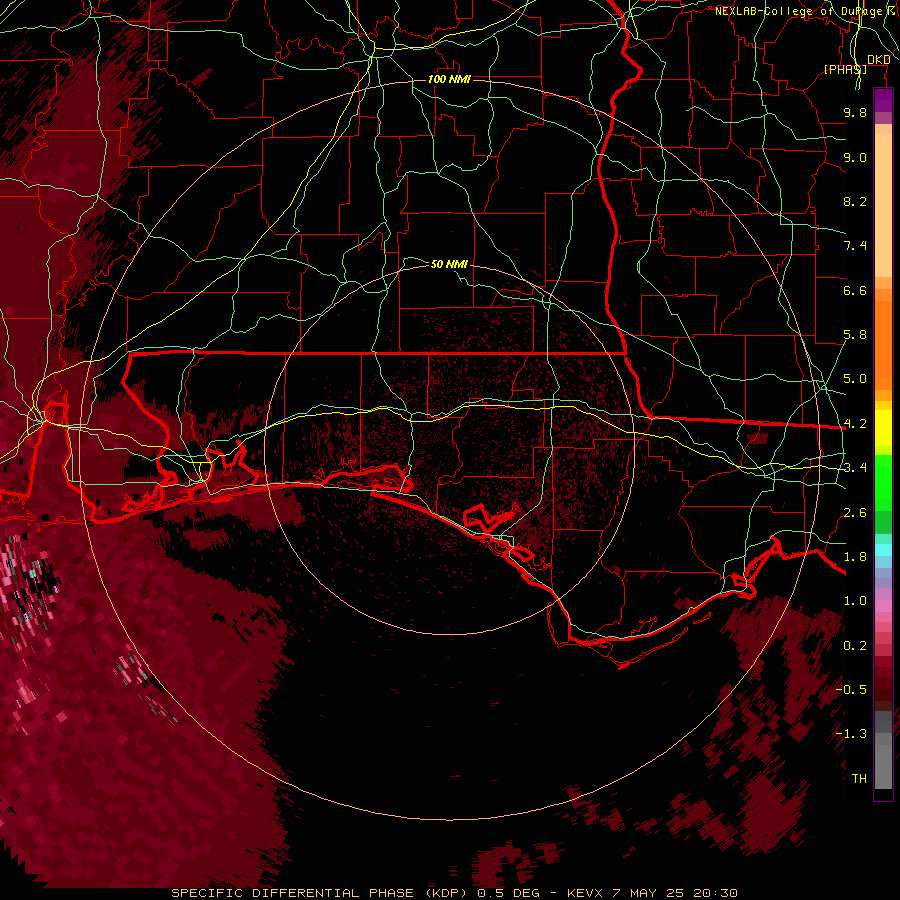Click the -1.3 scale value
The image size is (900, 900).
851,734
